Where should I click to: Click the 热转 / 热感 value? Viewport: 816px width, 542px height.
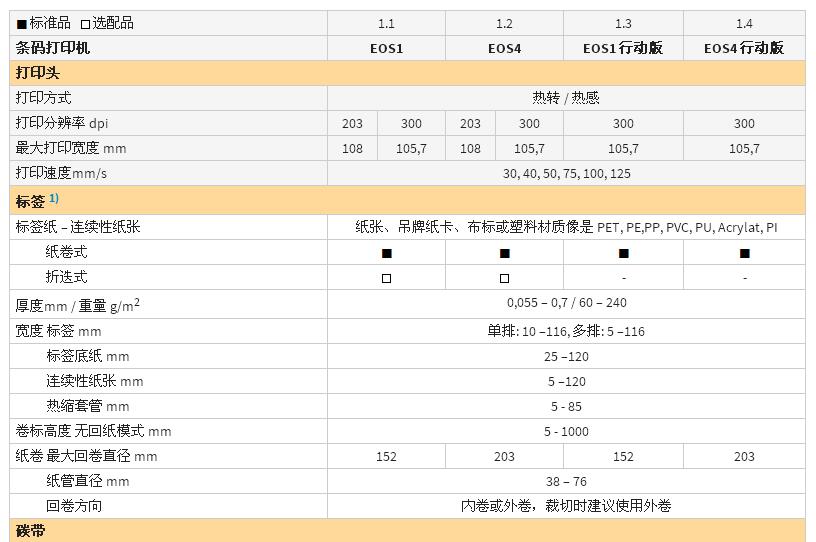click(x=566, y=98)
